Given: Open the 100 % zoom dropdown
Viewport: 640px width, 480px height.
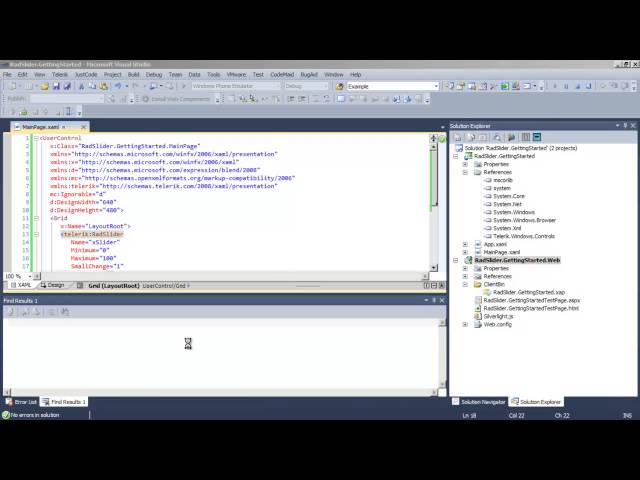Looking at the screenshot, I should [x=30, y=276].
